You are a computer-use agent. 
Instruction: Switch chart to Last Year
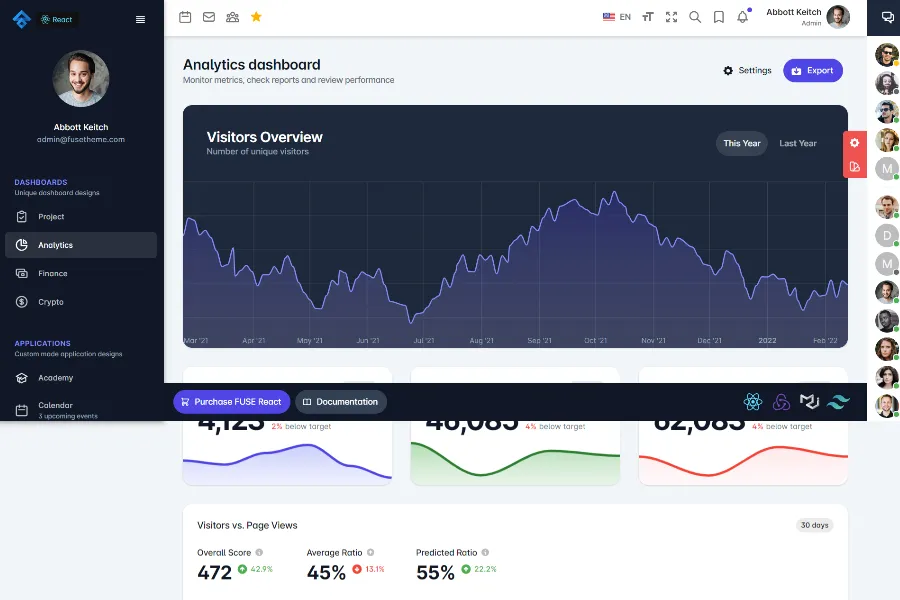coord(798,143)
